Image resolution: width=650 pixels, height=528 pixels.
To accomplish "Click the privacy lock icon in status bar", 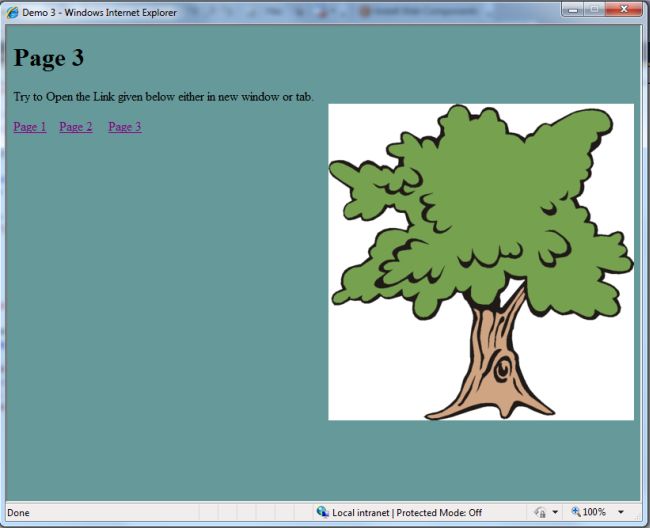I will (x=540, y=513).
